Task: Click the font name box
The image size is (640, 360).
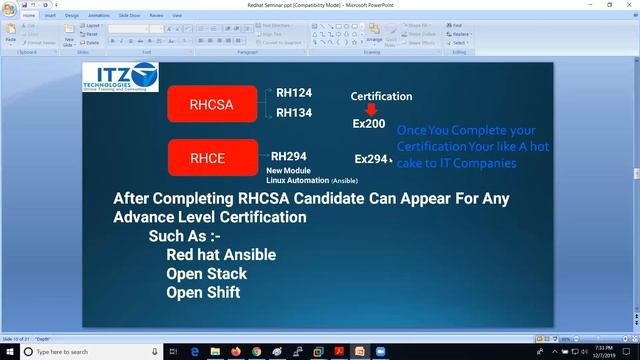Action: (x=128, y=29)
